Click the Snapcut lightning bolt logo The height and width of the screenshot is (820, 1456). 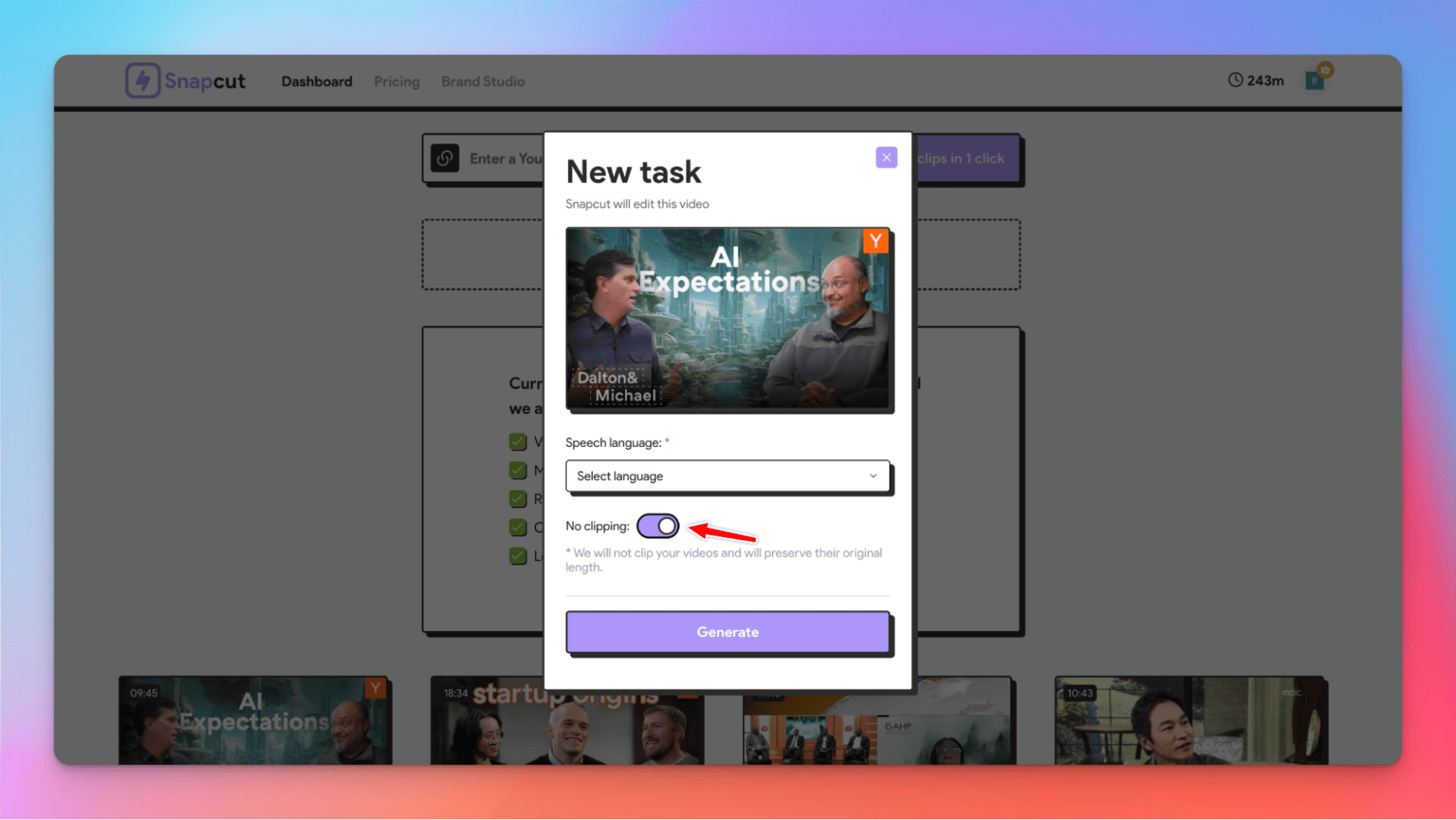pos(143,80)
